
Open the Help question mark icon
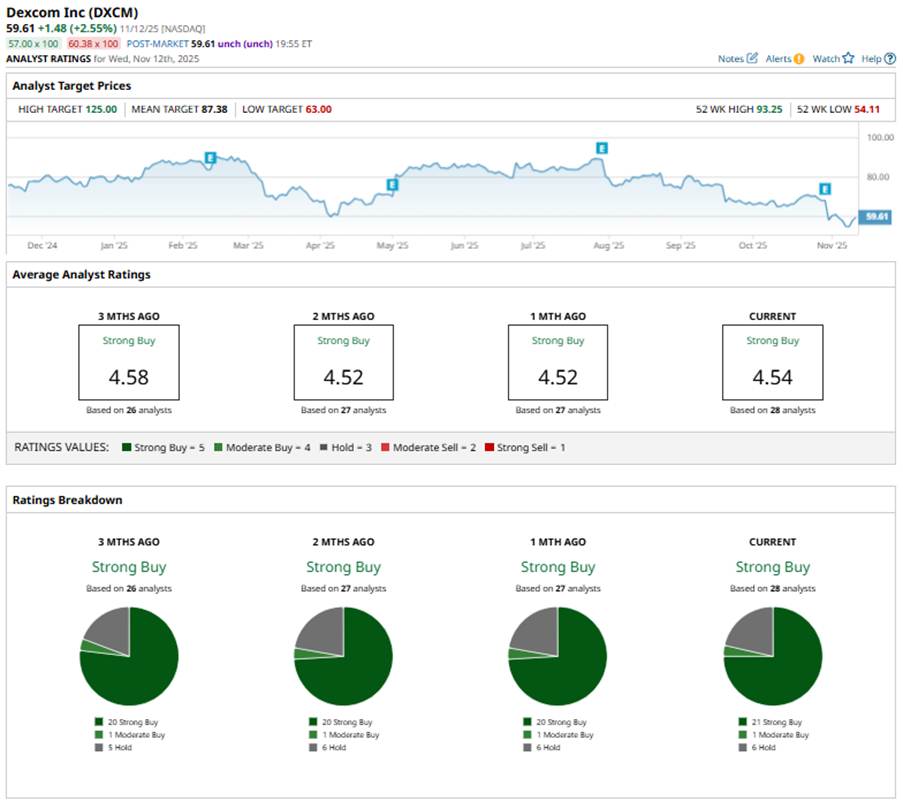(890, 59)
